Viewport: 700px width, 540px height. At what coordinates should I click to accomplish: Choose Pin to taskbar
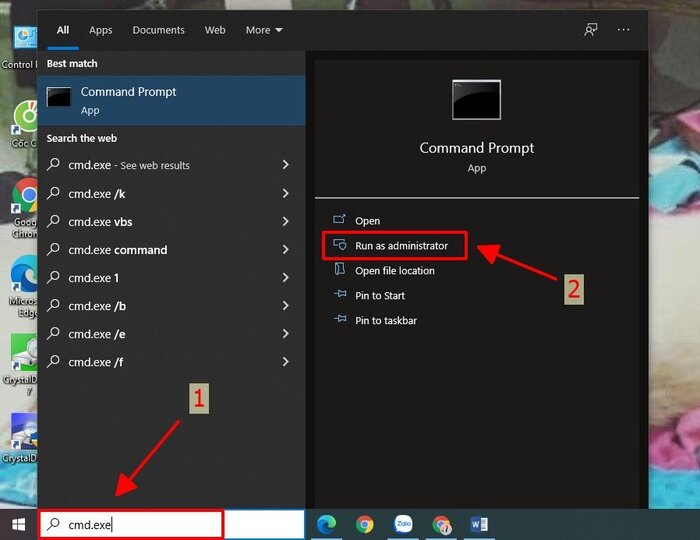[386, 321]
